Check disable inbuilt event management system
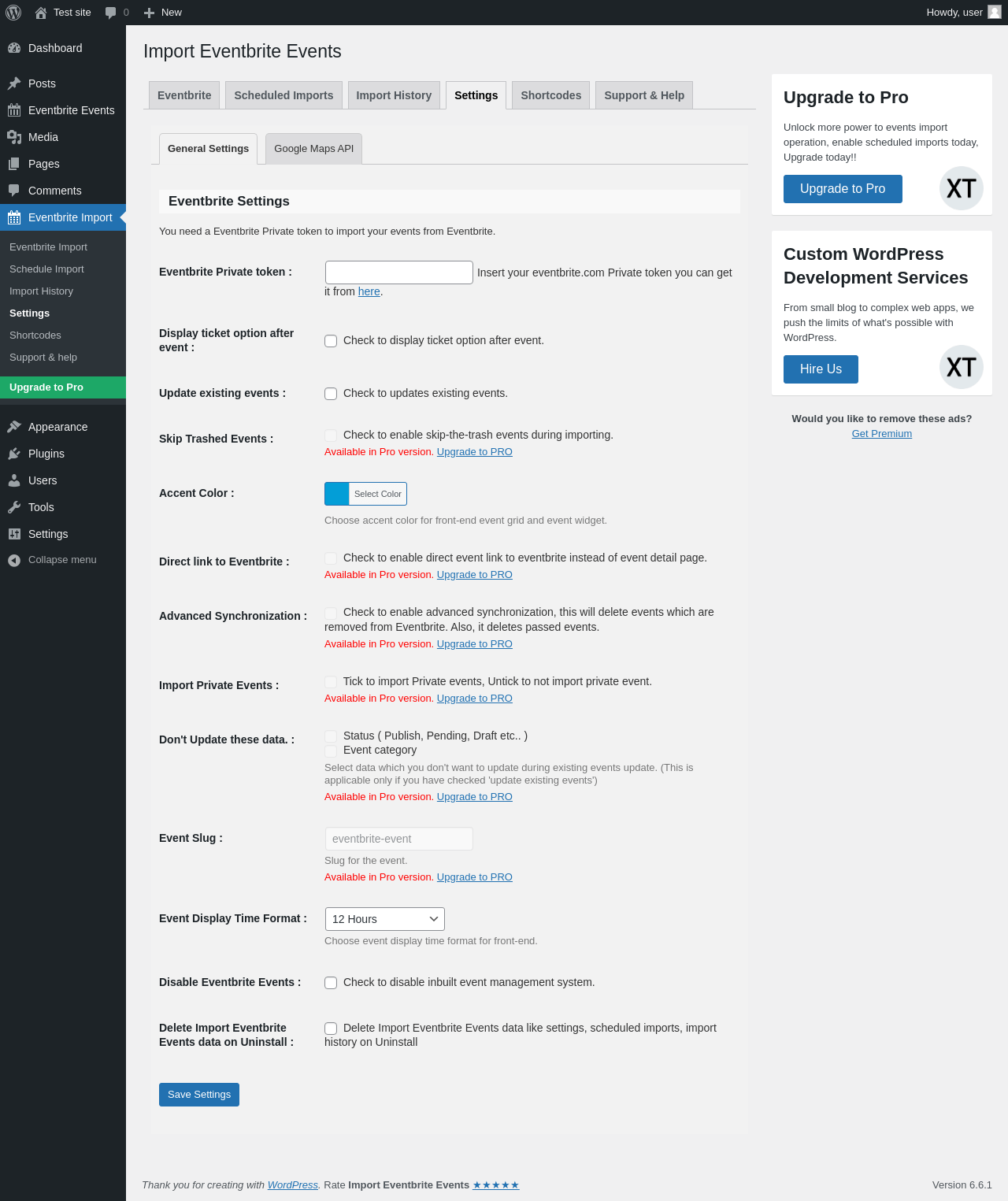 click(x=331, y=983)
